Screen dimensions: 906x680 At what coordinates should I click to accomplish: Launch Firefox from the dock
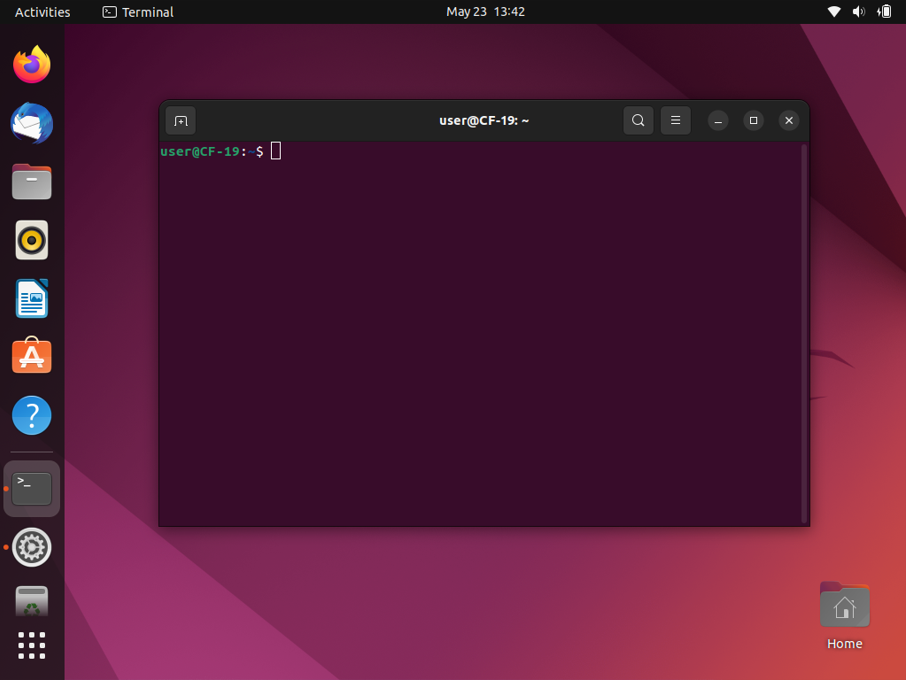pos(32,65)
